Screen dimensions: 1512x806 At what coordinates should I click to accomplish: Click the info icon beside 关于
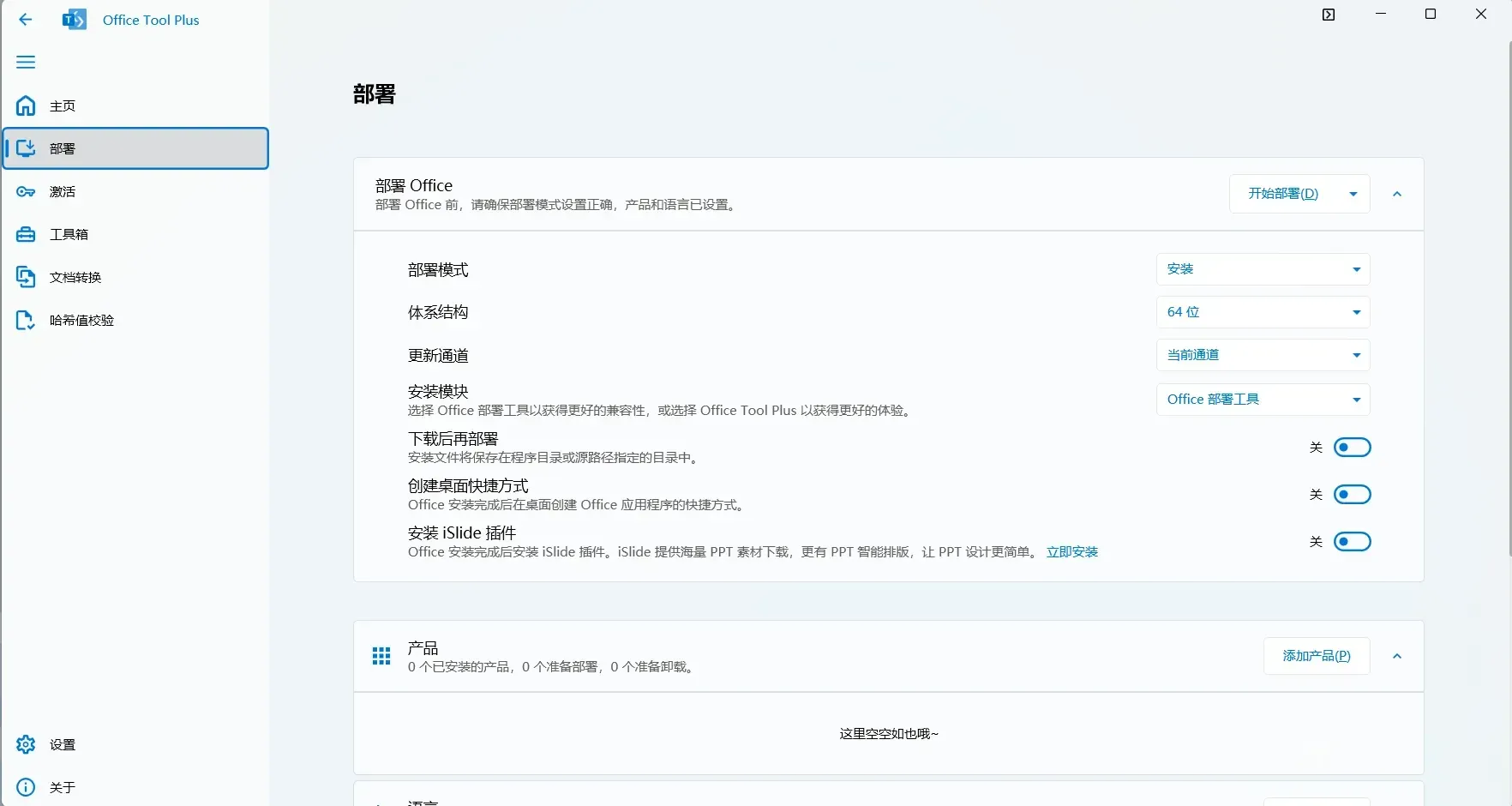(26, 787)
